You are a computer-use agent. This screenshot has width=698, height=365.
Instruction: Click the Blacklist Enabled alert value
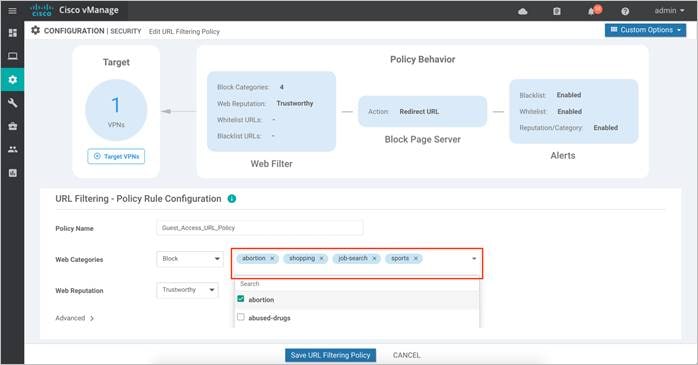point(568,95)
